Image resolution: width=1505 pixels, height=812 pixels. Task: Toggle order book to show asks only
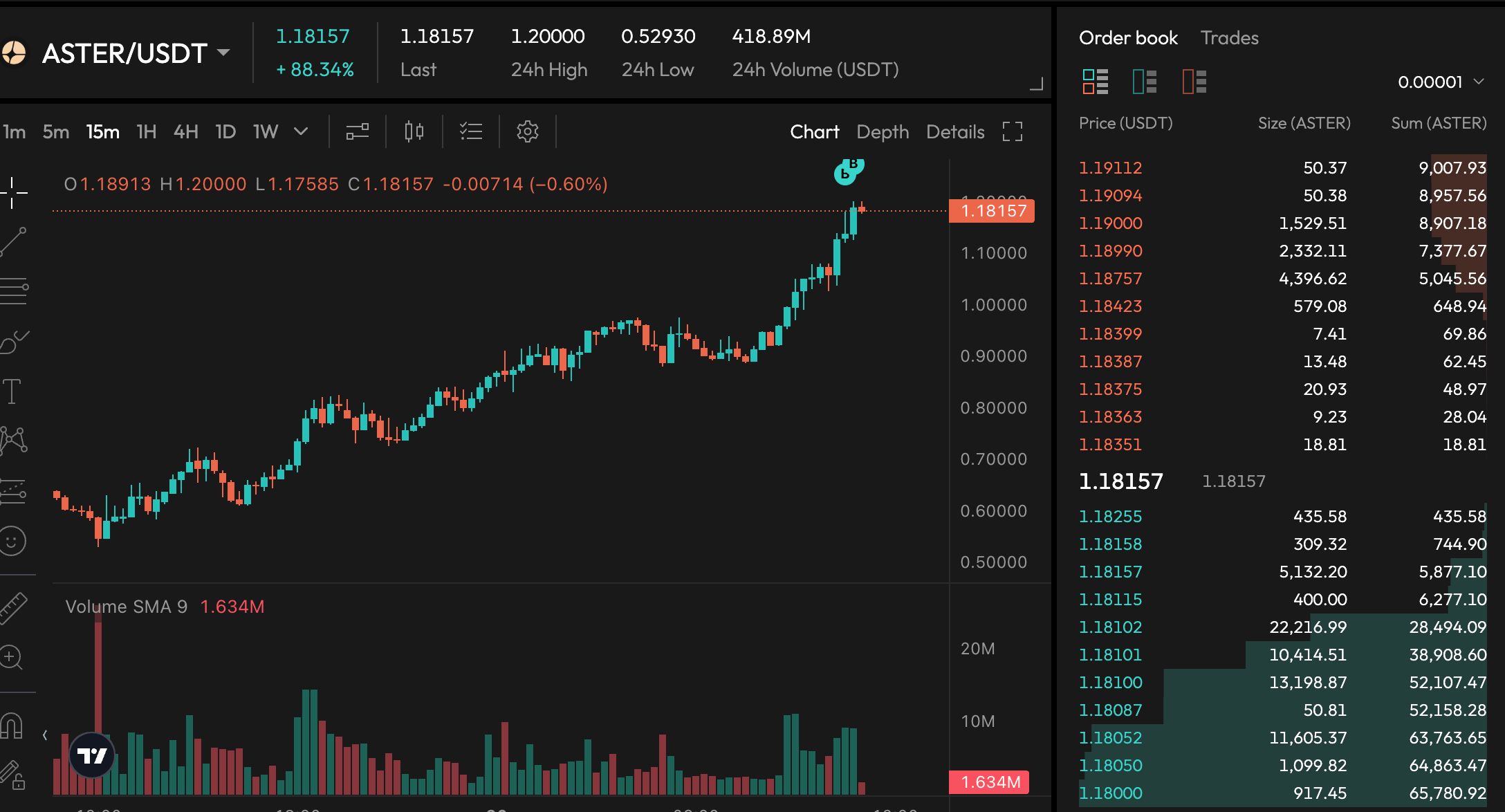(1194, 82)
